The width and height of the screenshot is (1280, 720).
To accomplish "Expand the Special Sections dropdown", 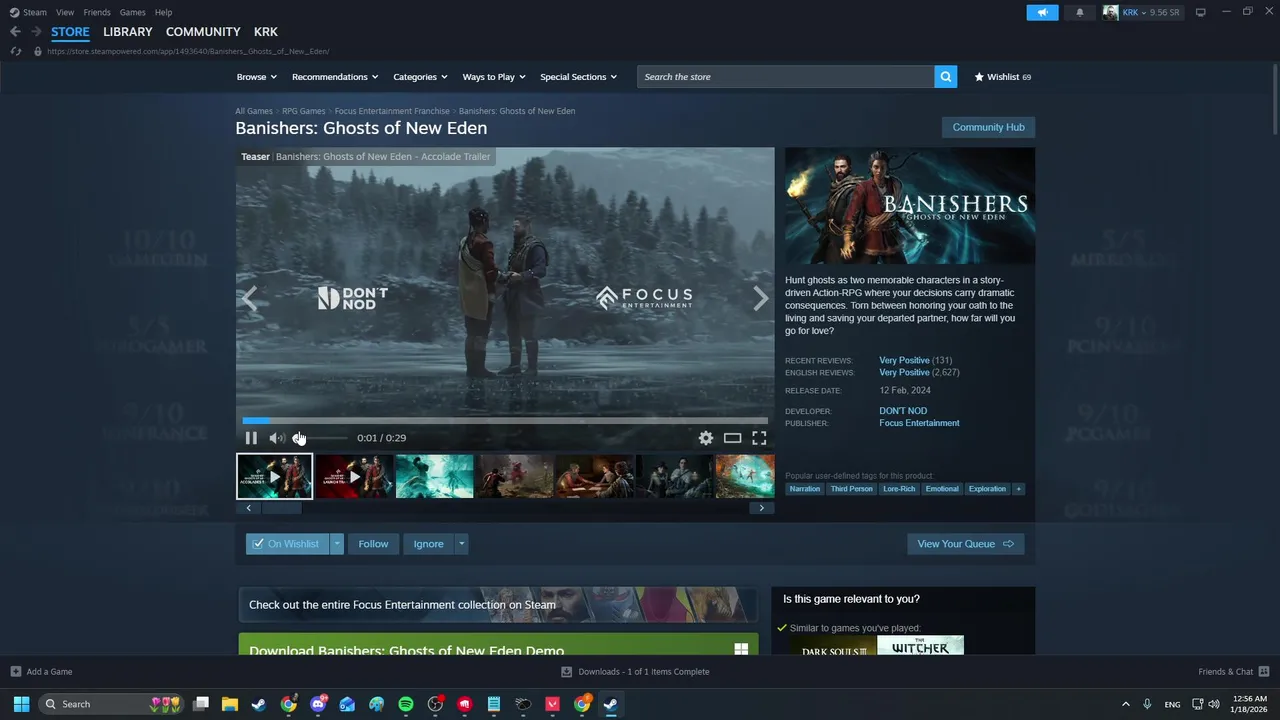I will (x=579, y=77).
